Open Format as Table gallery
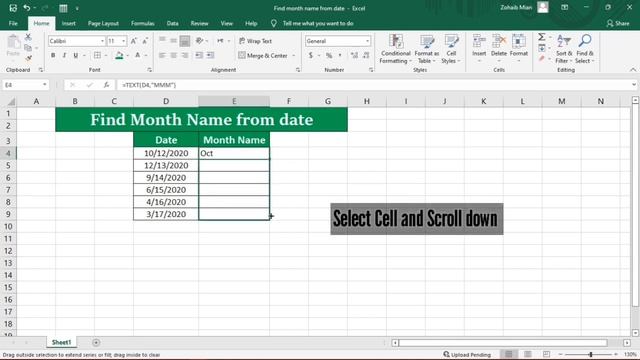640x360 pixels. [x=427, y=49]
